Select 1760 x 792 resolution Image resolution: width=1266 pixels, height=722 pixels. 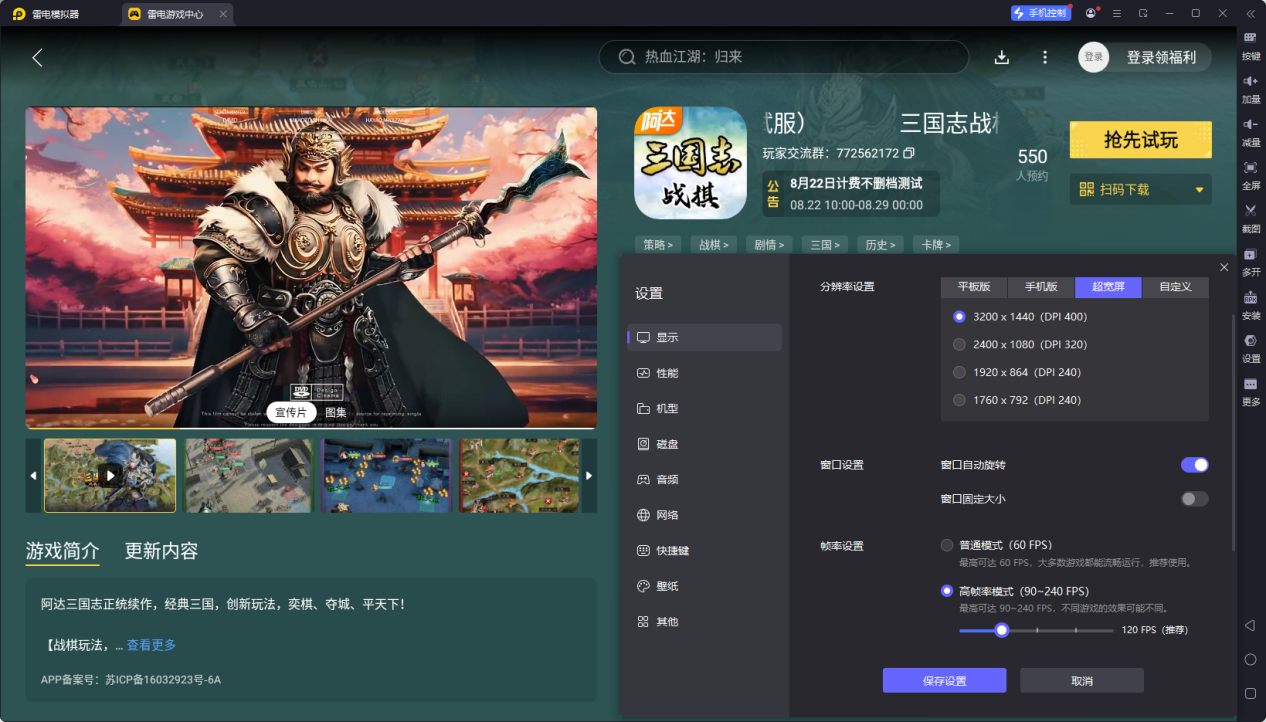(x=960, y=400)
